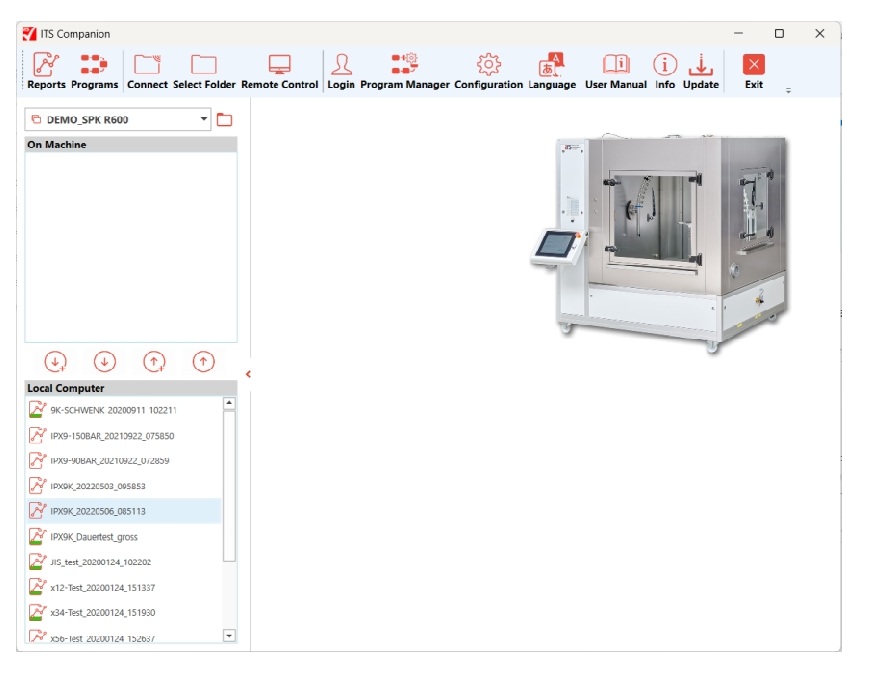Collapse the left panel with red chevron
The width and height of the screenshot is (870, 680).
click(248, 375)
